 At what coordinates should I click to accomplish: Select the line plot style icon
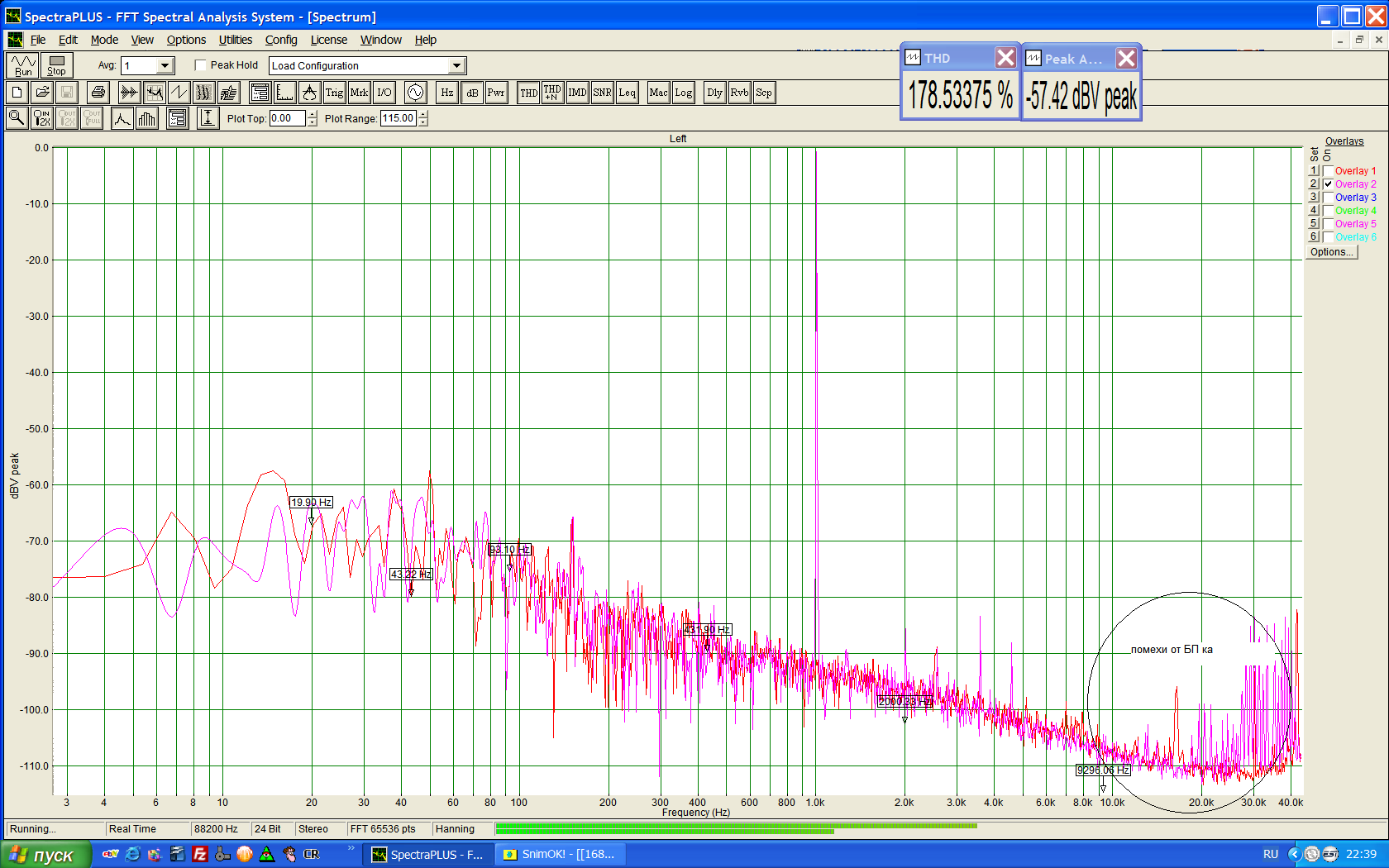point(122,118)
